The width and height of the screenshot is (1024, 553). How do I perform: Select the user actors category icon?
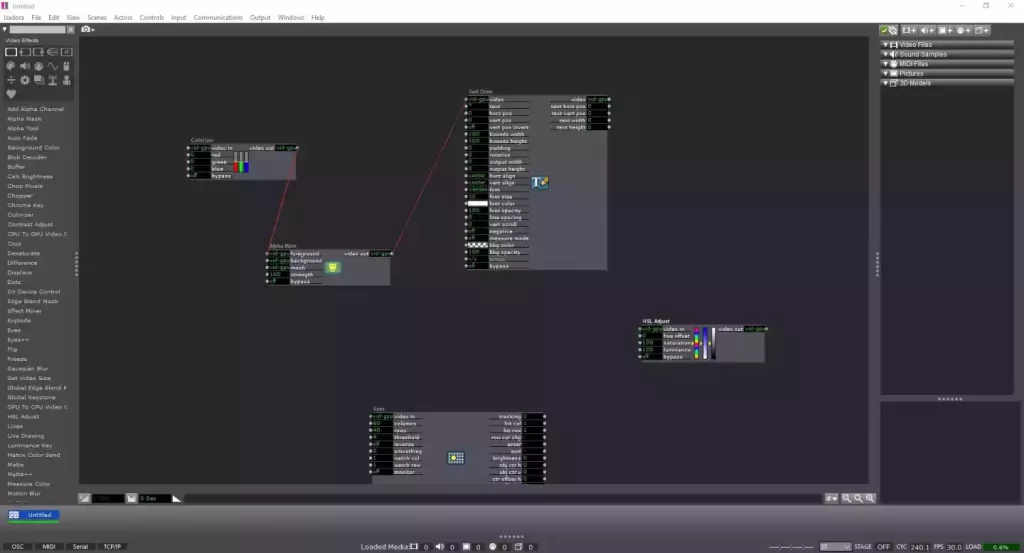[x=67, y=80]
